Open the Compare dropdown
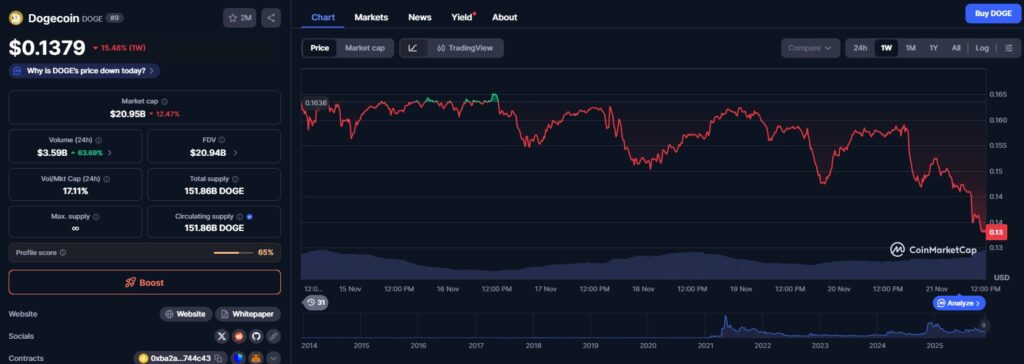 click(x=810, y=48)
